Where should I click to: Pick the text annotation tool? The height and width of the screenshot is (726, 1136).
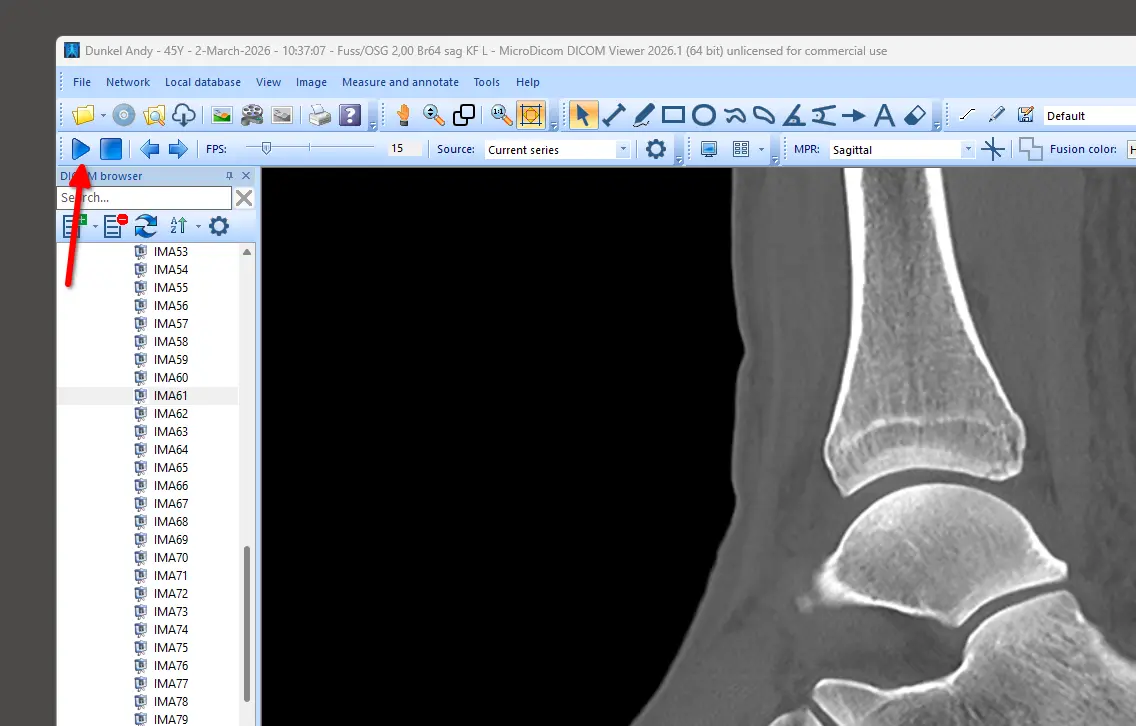pyautogui.click(x=883, y=115)
